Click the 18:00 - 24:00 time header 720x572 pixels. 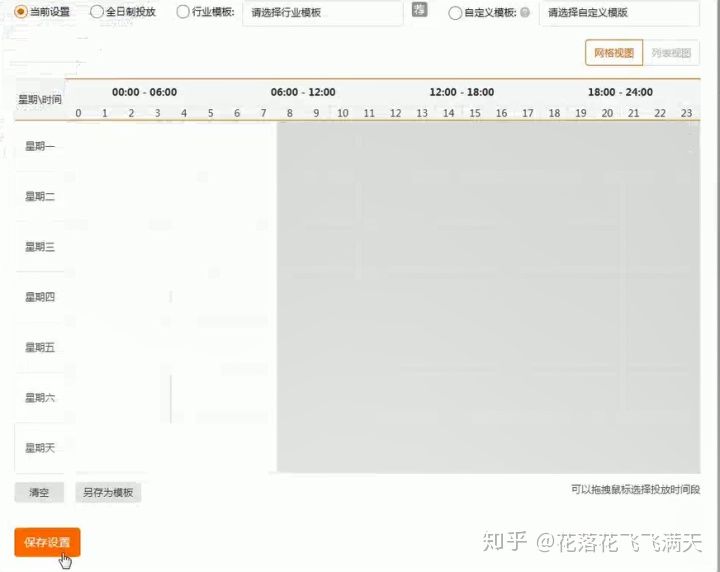(620, 92)
